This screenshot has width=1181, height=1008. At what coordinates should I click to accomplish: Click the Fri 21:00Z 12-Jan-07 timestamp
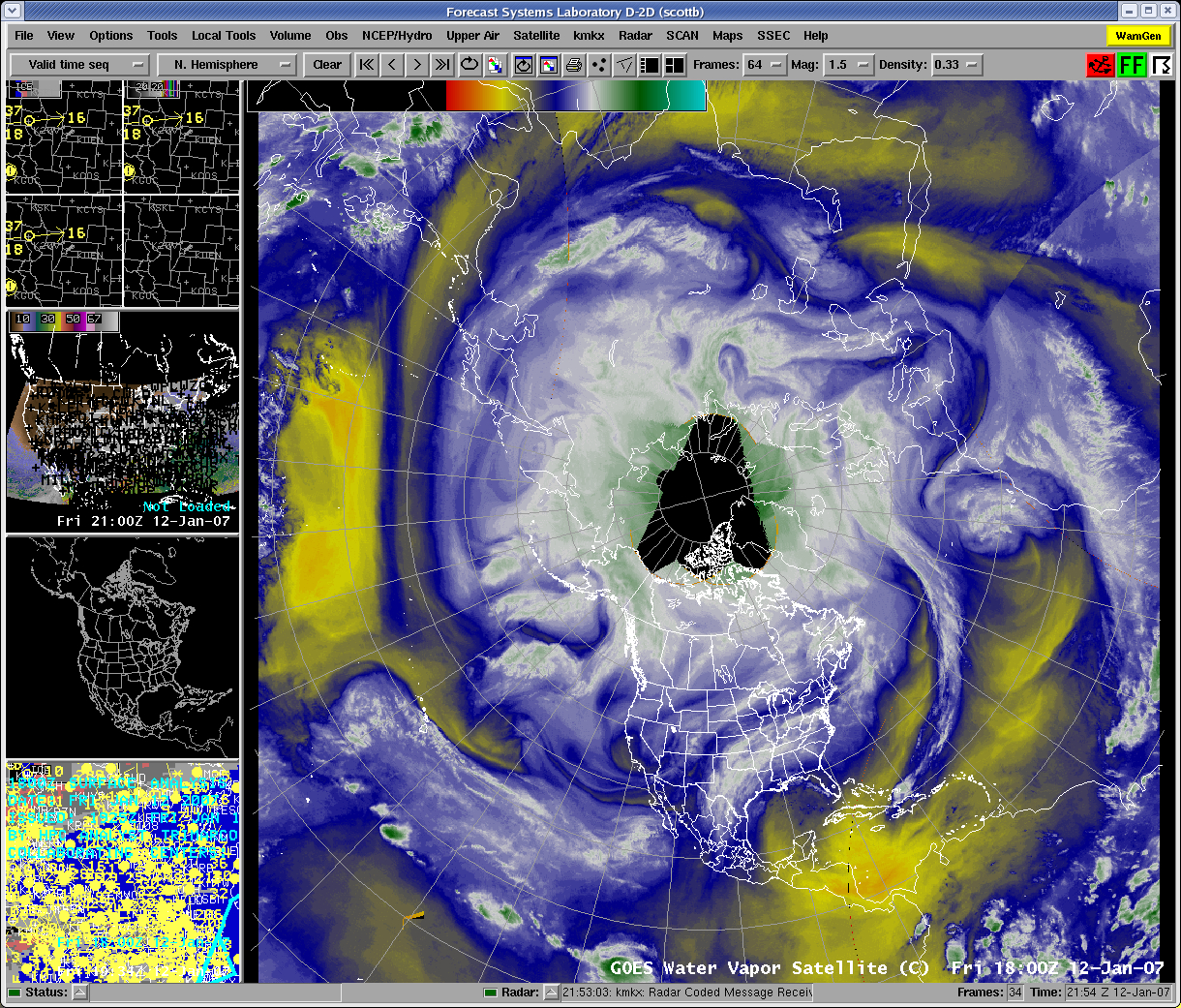click(x=144, y=521)
